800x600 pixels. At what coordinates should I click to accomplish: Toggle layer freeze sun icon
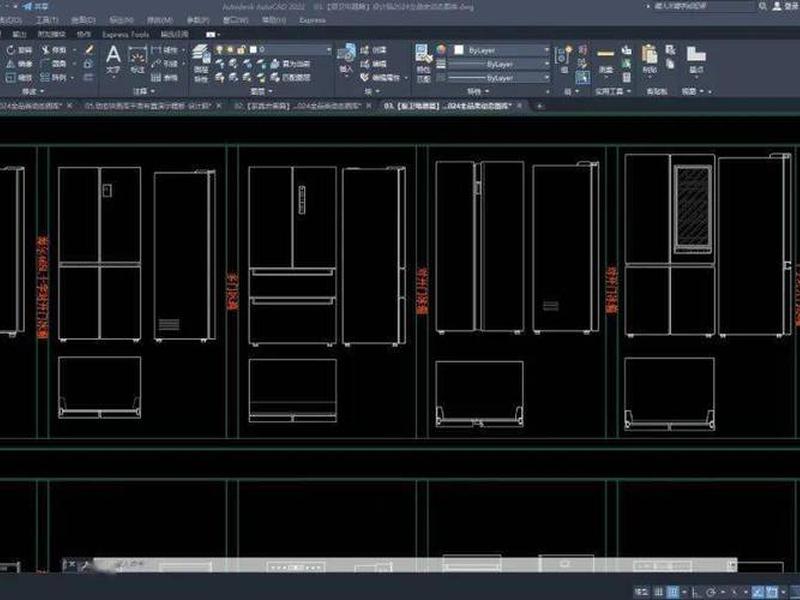click(230, 50)
